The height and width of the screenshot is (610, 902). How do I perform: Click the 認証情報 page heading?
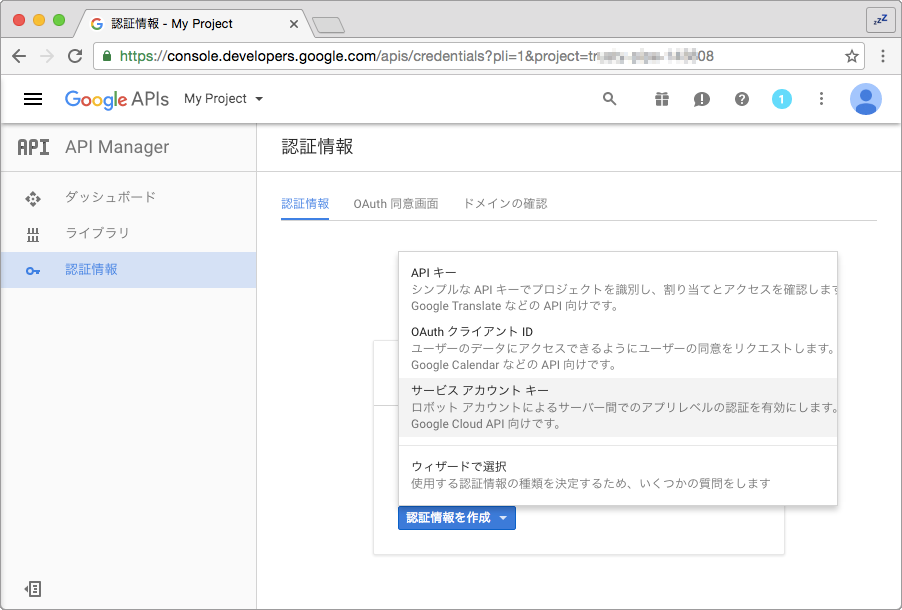pyautogui.click(x=317, y=147)
